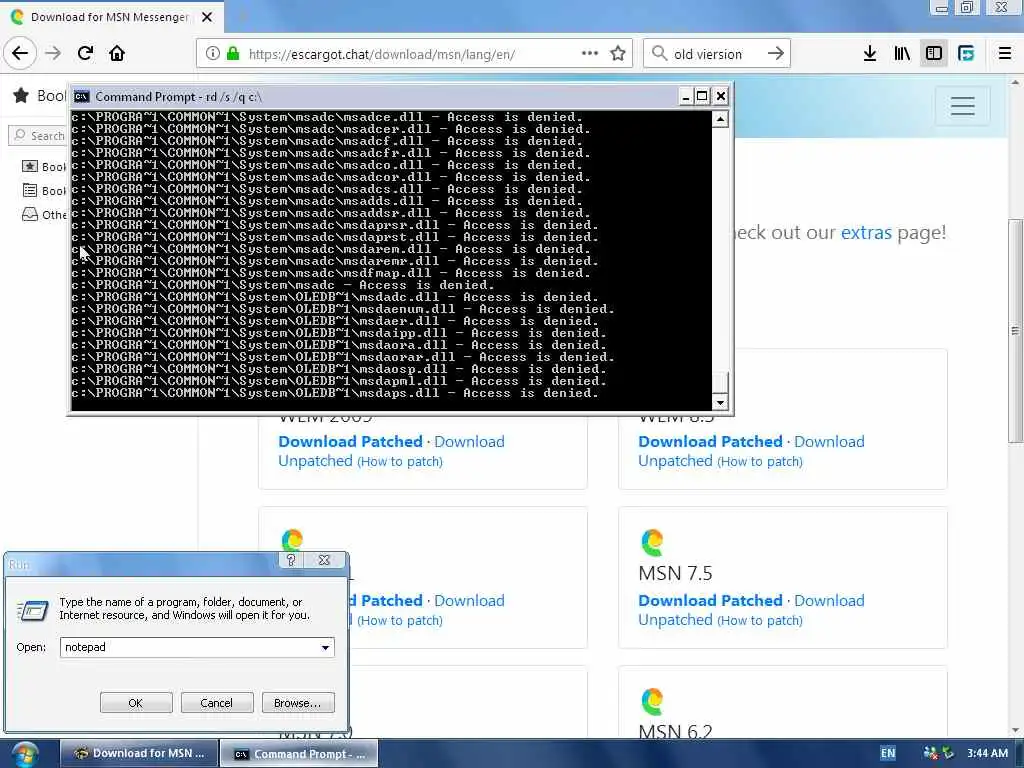The image size is (1024, 768).
Task: Click the browser forward arrow
Action: pyautogui.click(x=53, y=54)
